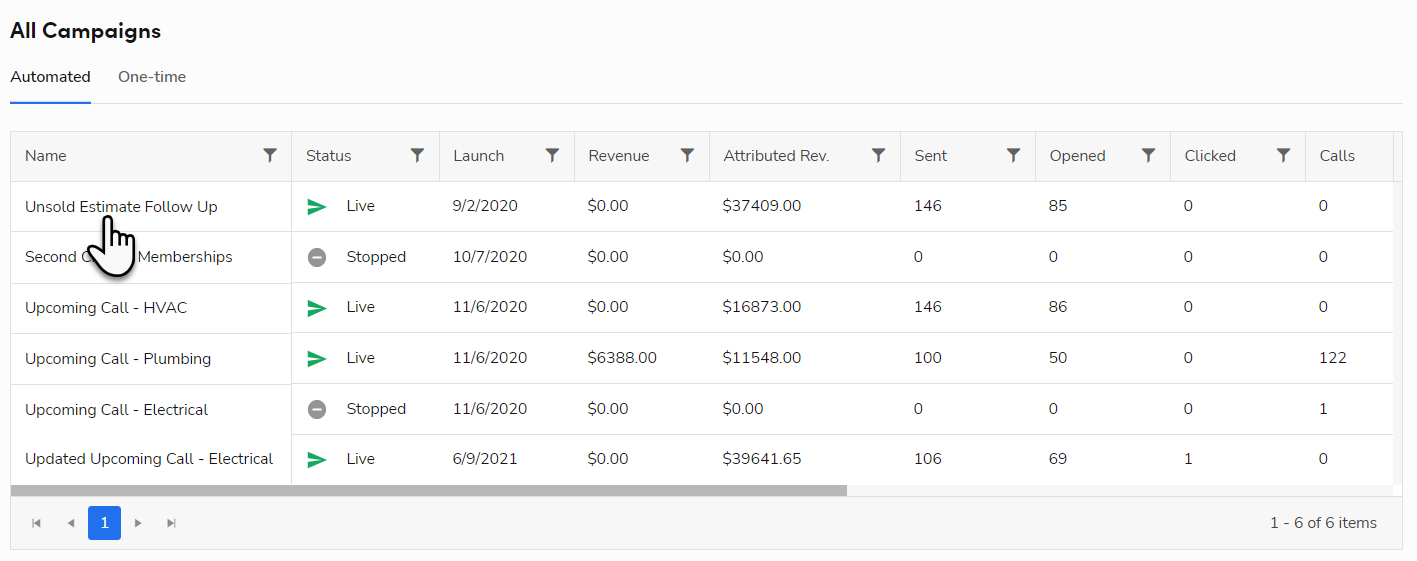Image resolution: width=1417 pixels, height=561 pixels.
Task: Open the Attributed Rev. column filter icon
Action: pyautogui.click(x=878, y=155)
